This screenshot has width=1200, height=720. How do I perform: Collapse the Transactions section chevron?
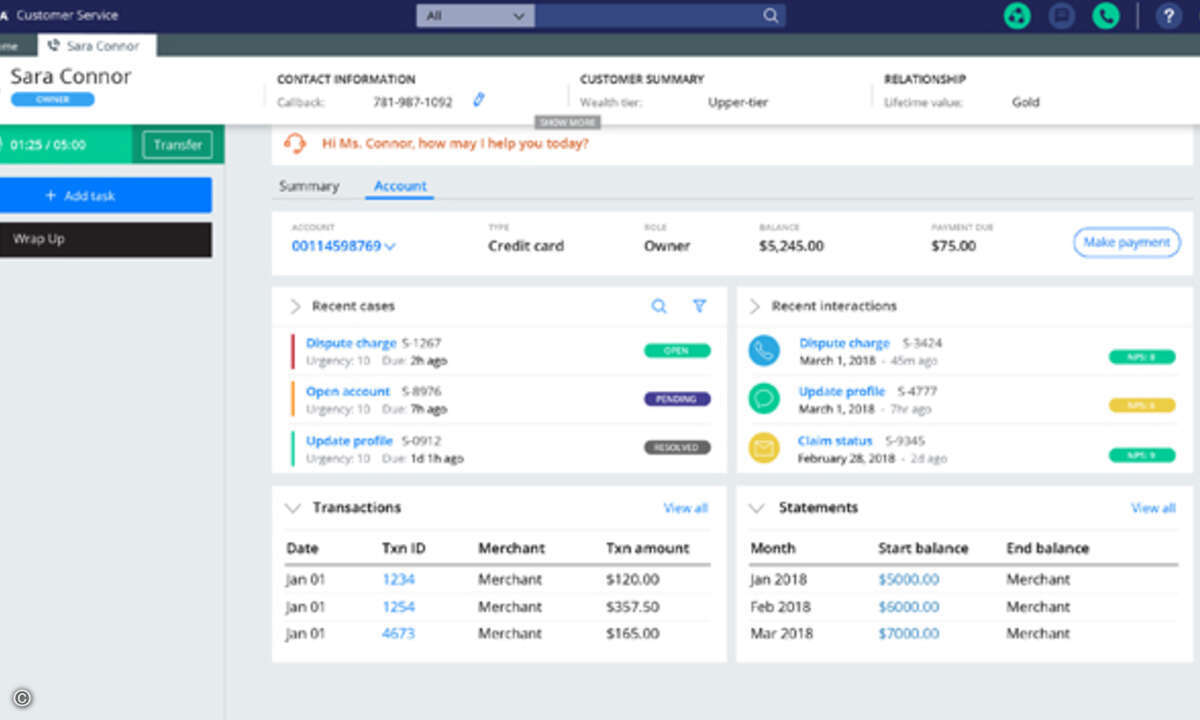(292, 508)
